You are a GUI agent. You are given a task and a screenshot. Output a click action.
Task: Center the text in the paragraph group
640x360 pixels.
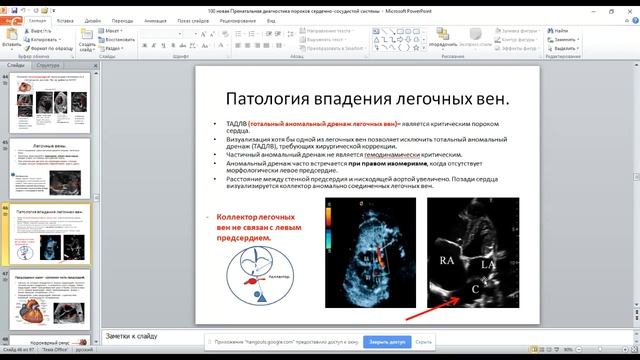point(247,46)
